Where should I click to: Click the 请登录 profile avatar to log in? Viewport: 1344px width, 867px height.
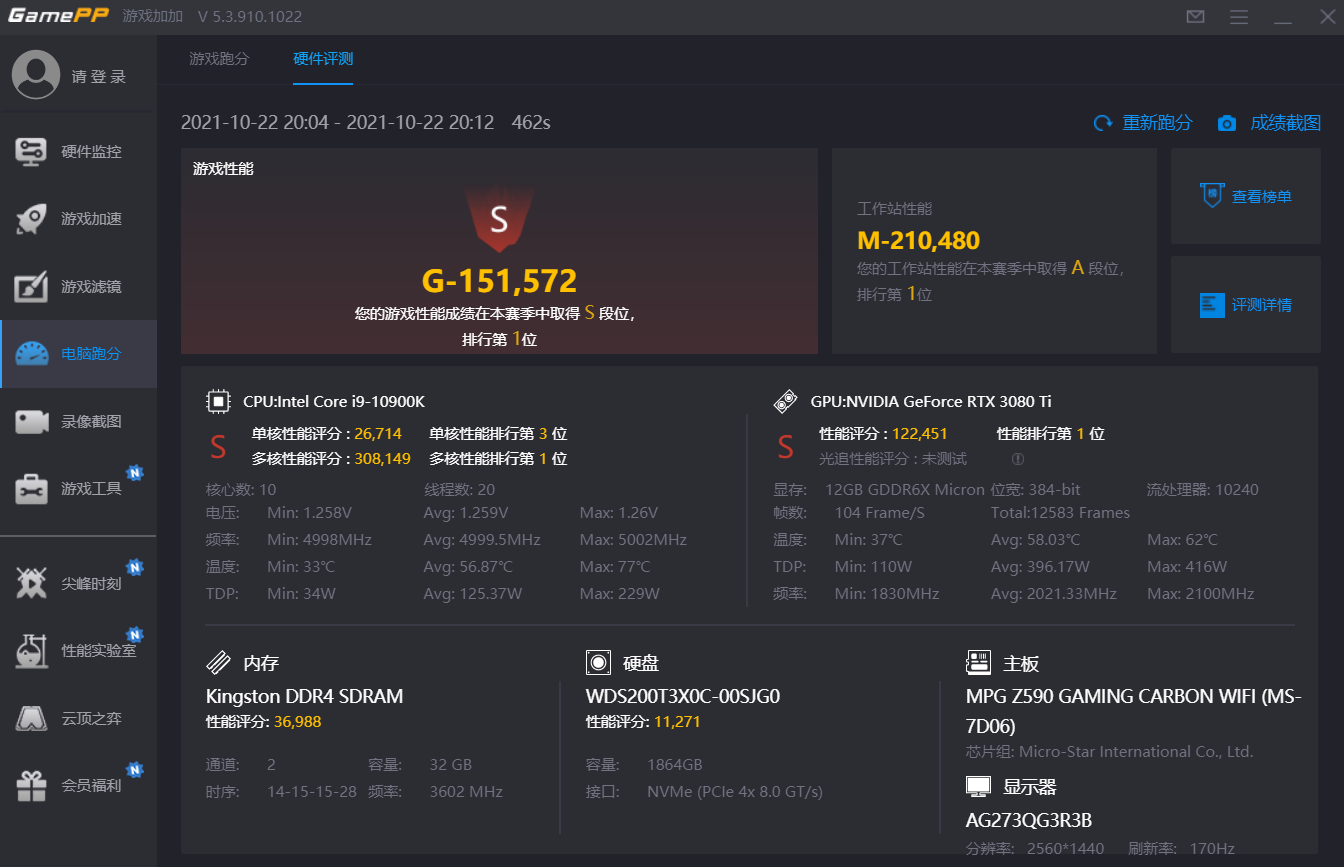[x=36, y=74]
